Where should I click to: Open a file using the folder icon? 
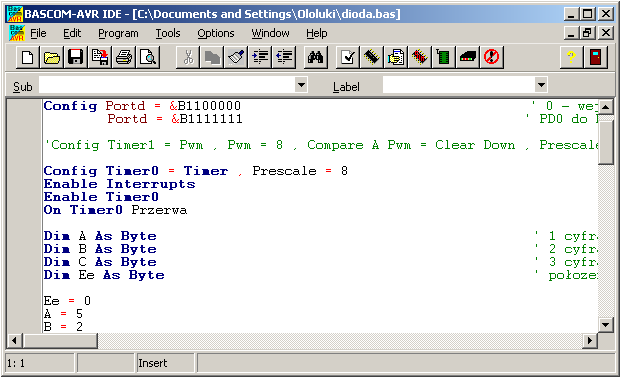point(52,58)
